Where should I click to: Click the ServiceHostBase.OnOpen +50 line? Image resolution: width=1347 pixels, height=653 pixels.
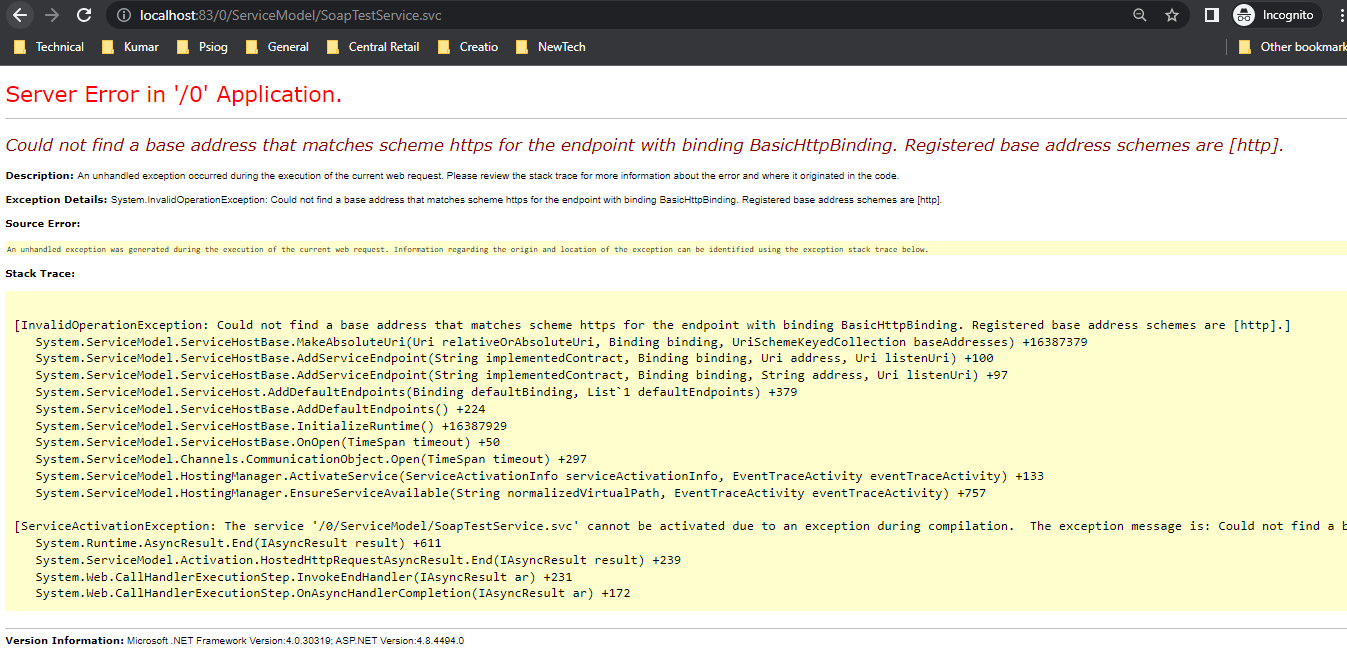pos(267,442)
